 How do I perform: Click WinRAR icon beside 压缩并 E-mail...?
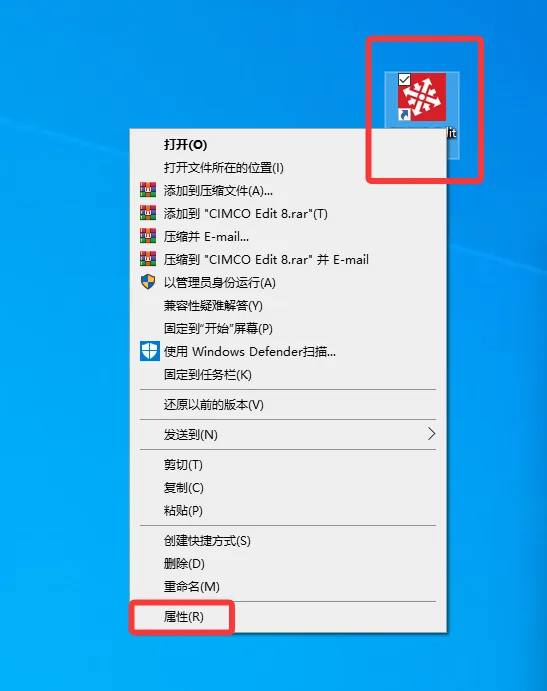click(148, 236)
